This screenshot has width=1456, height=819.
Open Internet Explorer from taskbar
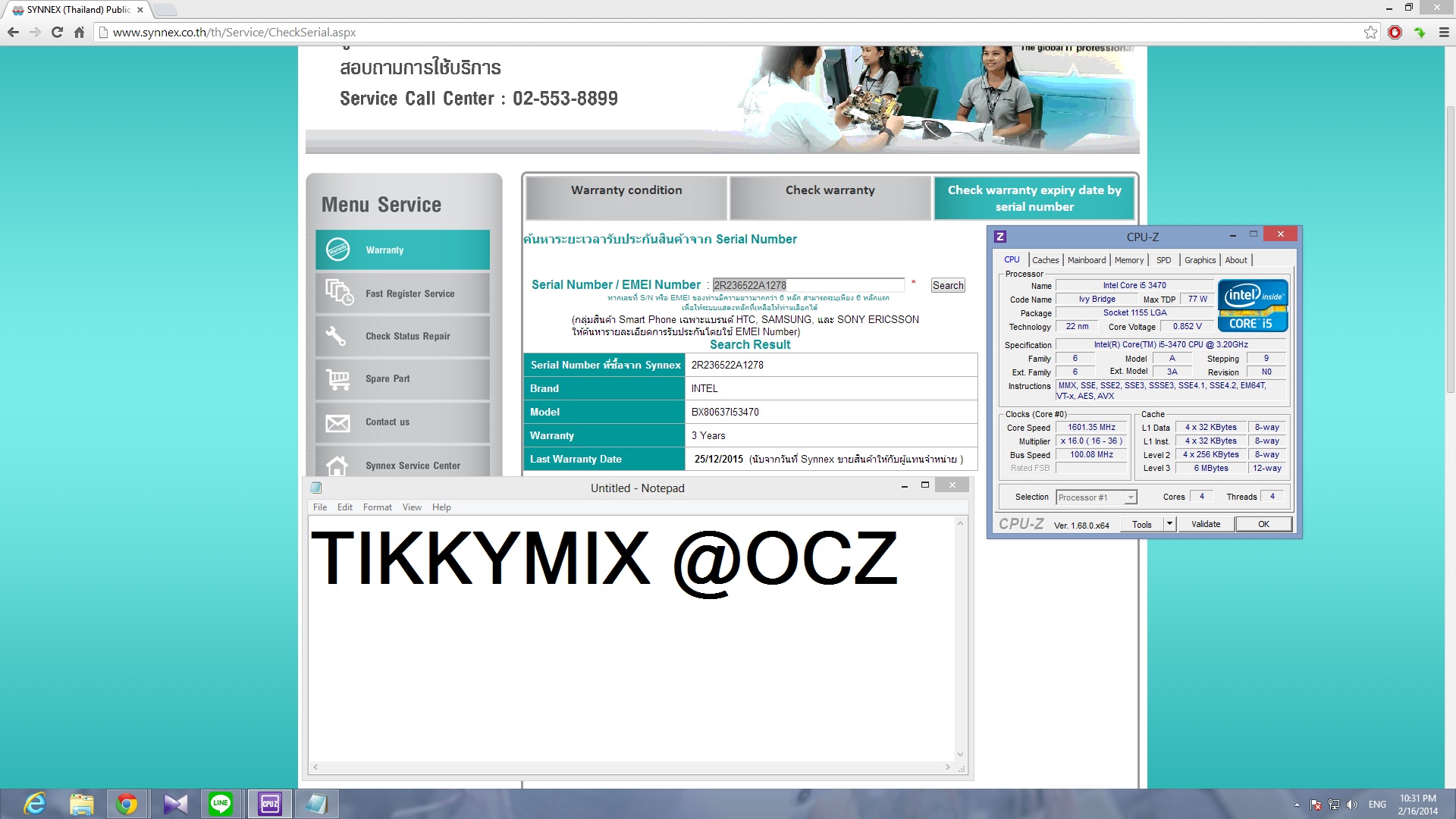click(x=34, y=803)
